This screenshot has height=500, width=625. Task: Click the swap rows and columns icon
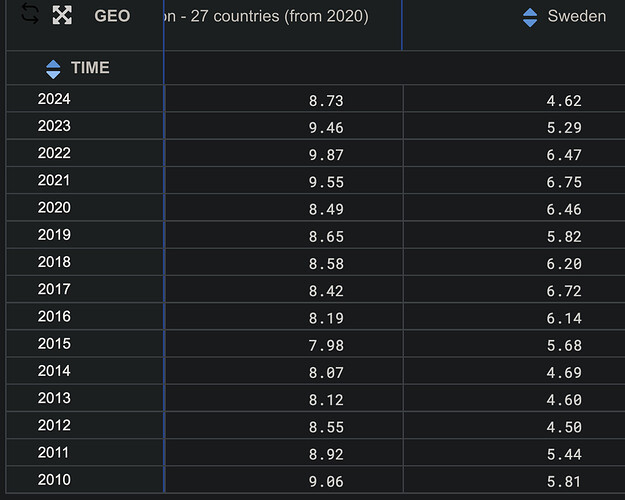click(30, 14)
